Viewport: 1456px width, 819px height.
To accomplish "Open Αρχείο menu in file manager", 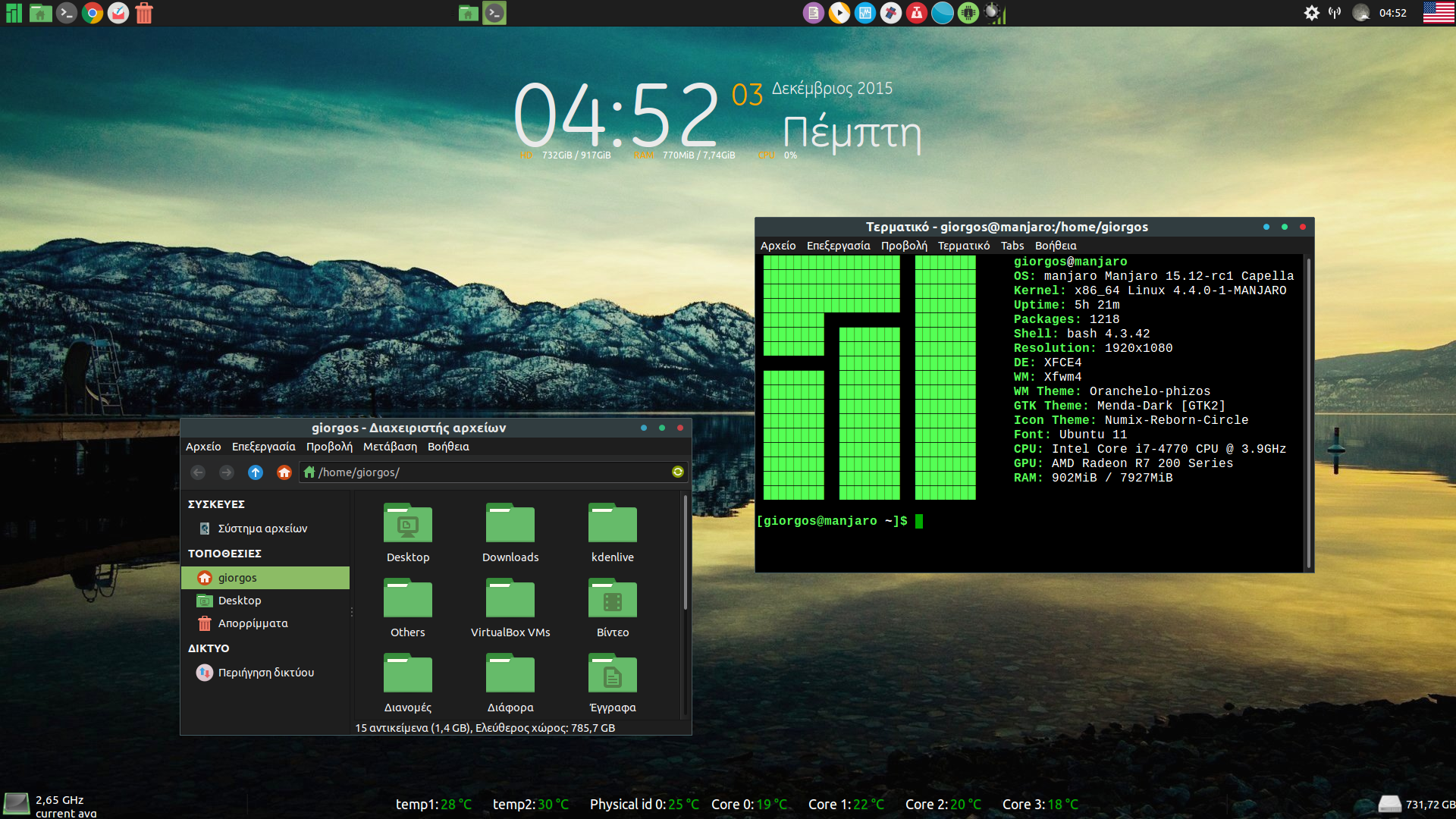I will pyautogui.click(x=203, y=447).
